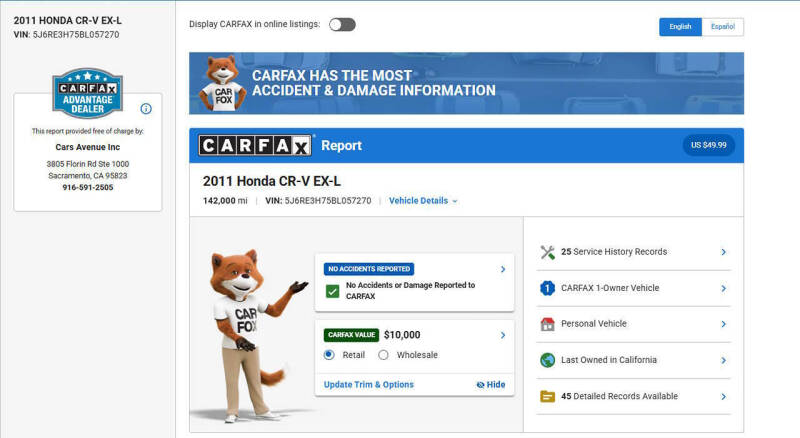This screenshot has width=800, height=438.
Task: Click the US $49.99 price pill
Action: (709, 145)
